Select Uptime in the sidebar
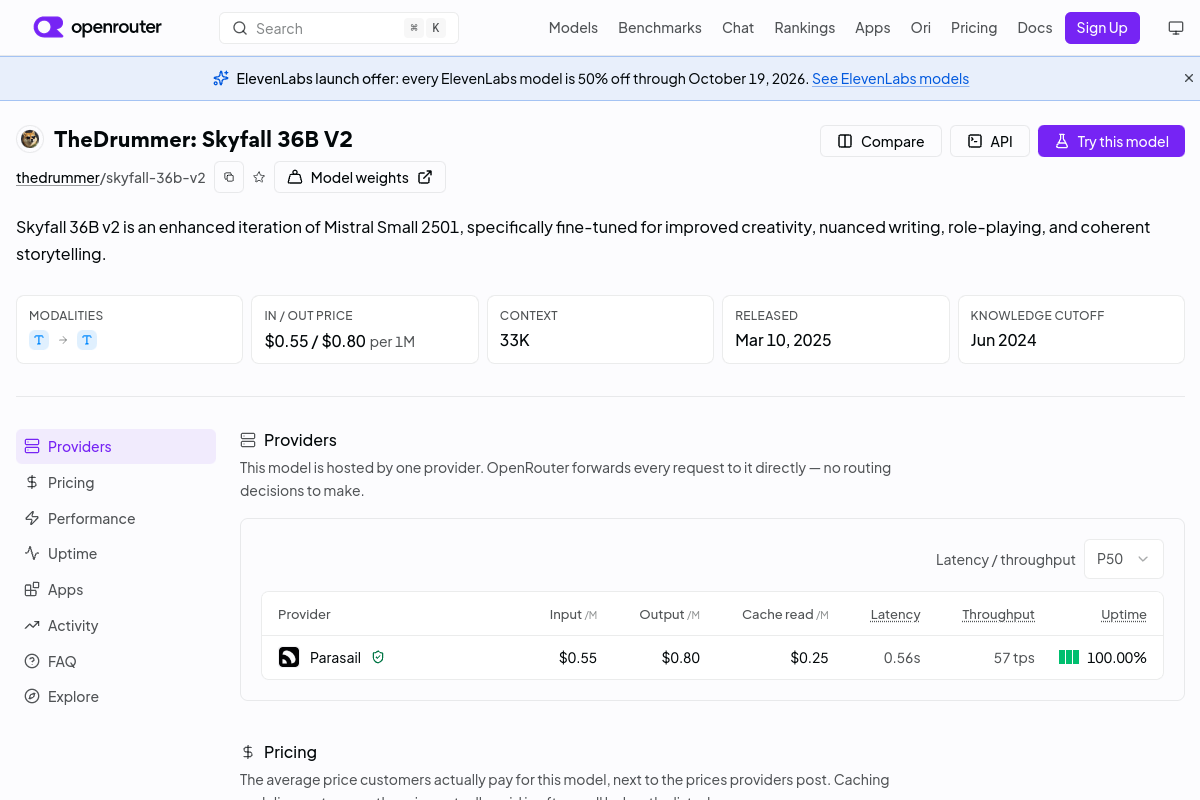The image size is (1200, 800). pos(116,554)
